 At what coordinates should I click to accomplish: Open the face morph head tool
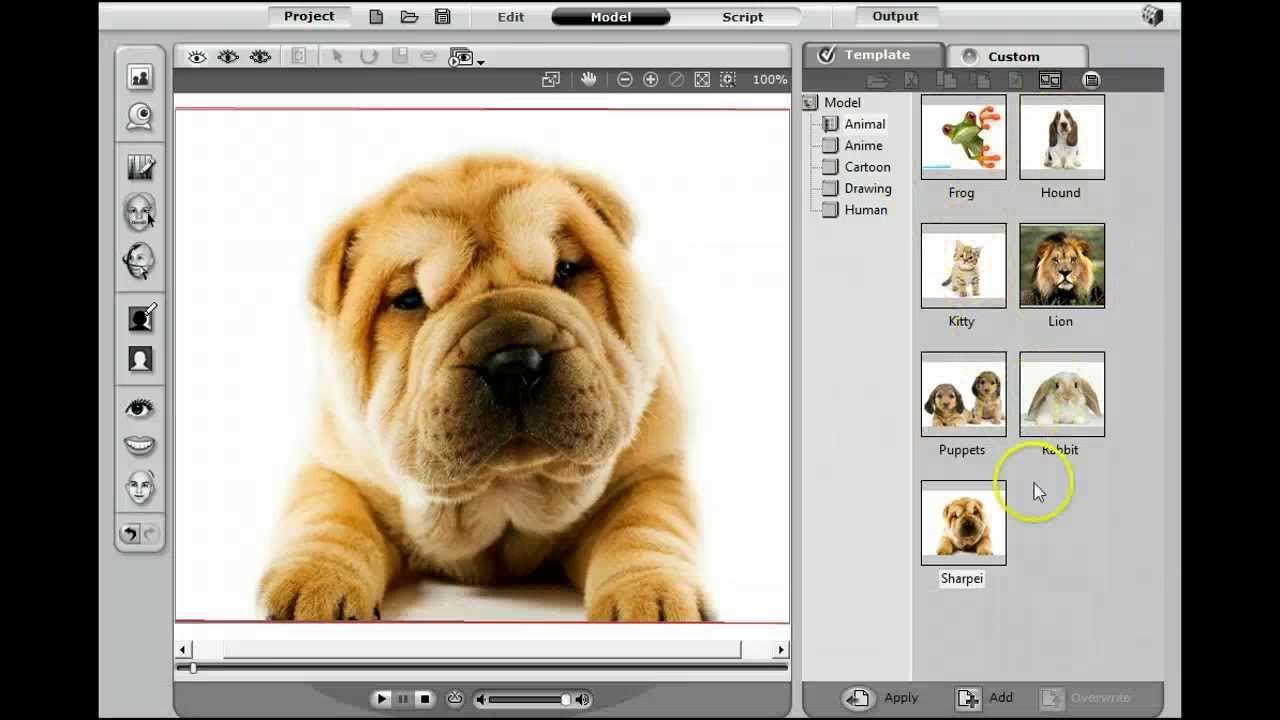tap(140, 488)
